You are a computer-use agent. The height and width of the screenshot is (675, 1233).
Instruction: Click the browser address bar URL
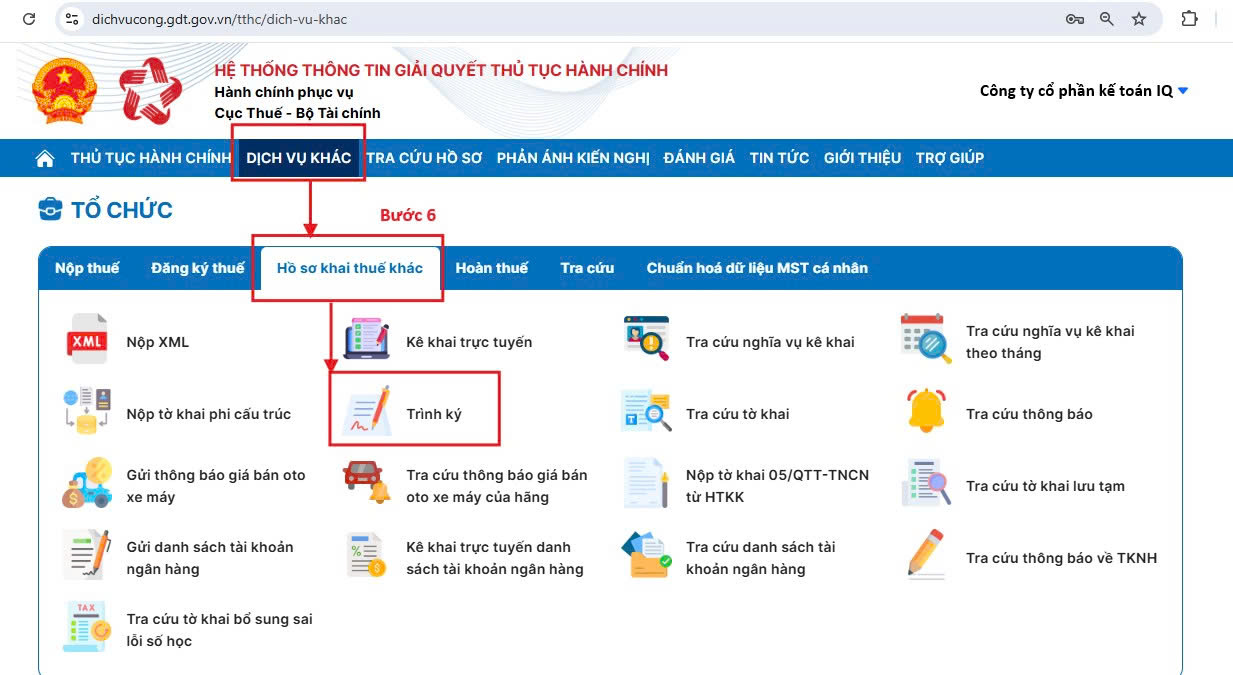click(x=220, y=19)
